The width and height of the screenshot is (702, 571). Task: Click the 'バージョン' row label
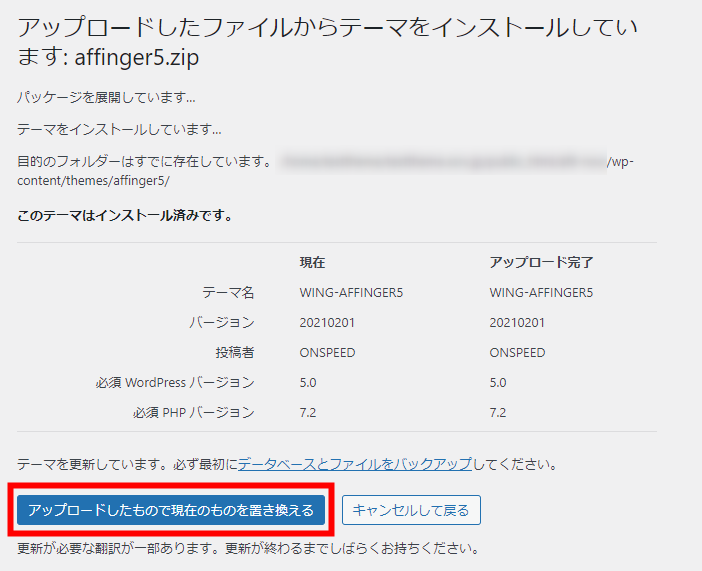[x=222, y=322]
